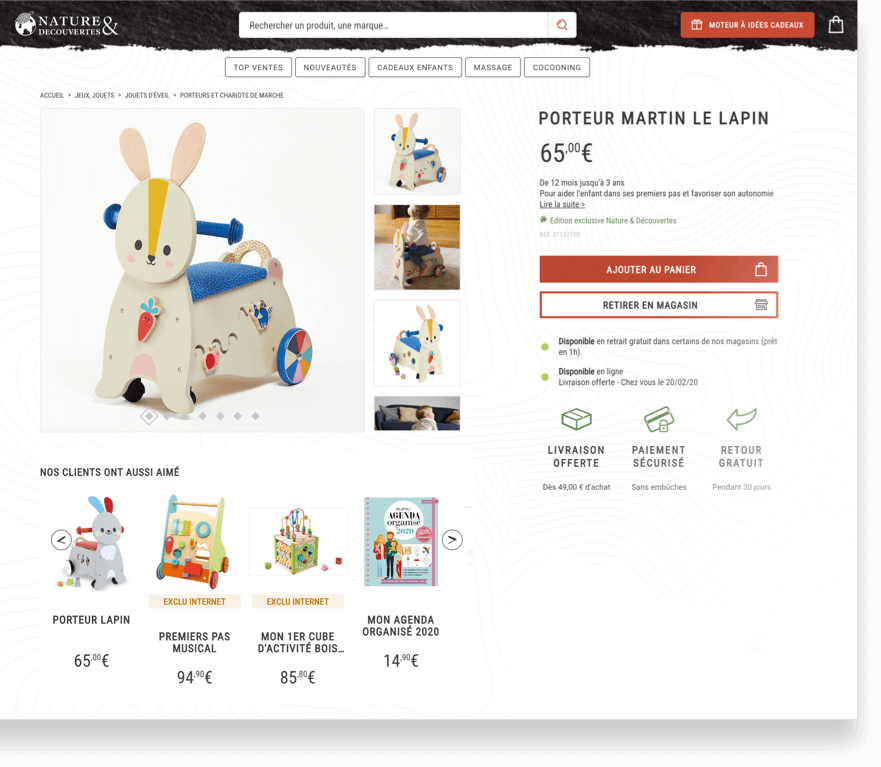Click the Retour Gratuit arrow icon
The image size is (881, 767).
click(741, 418)
